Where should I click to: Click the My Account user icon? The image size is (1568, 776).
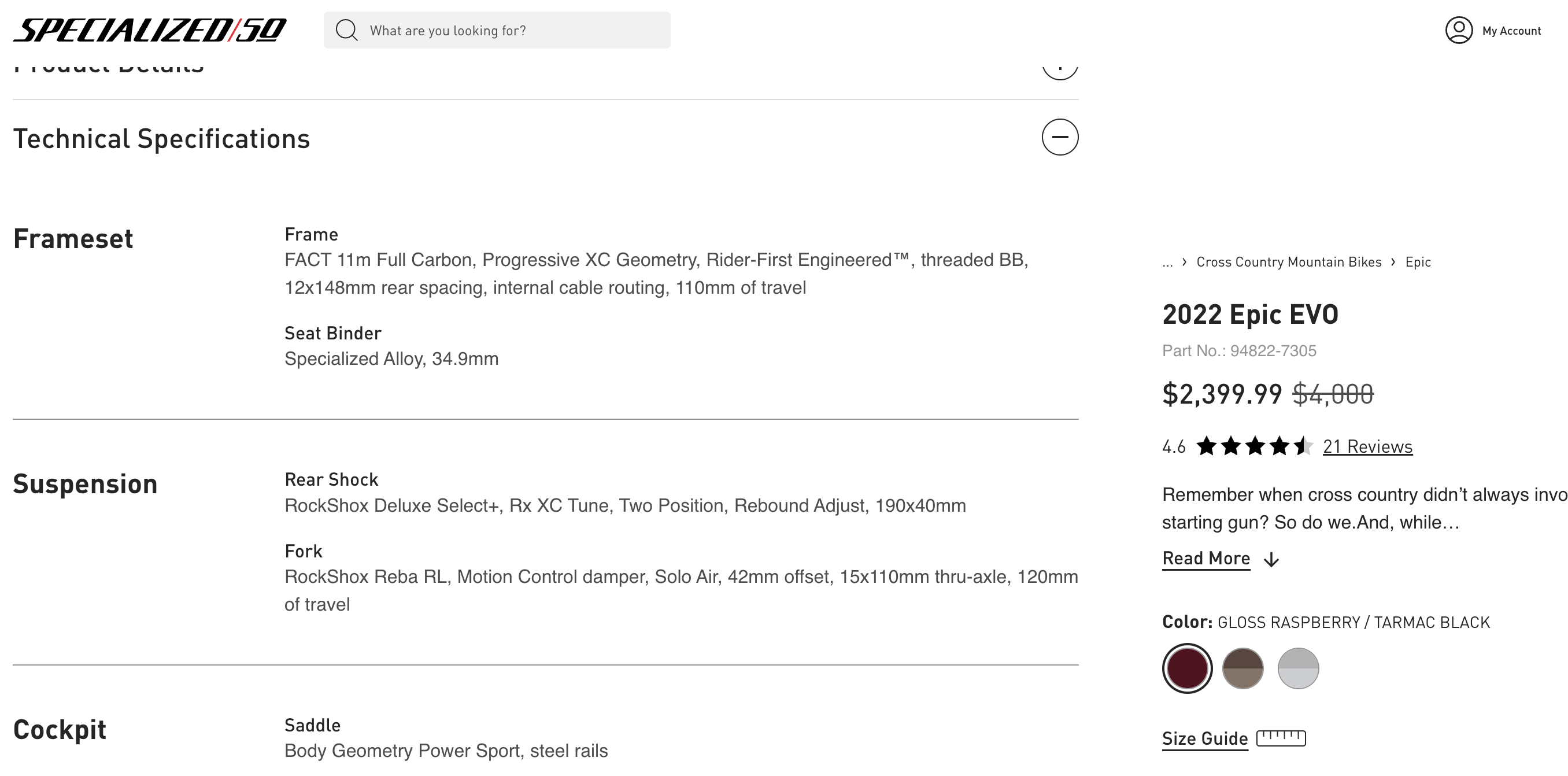point(1458,31)
